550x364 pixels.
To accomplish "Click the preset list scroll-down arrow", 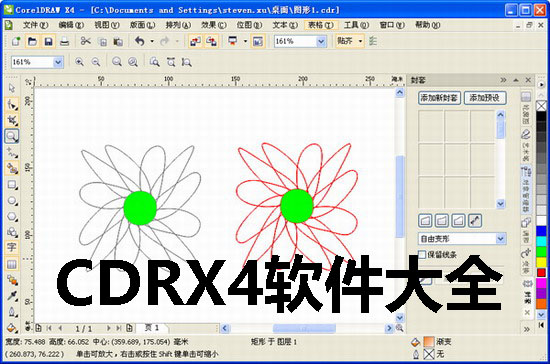I will point(501,204).
